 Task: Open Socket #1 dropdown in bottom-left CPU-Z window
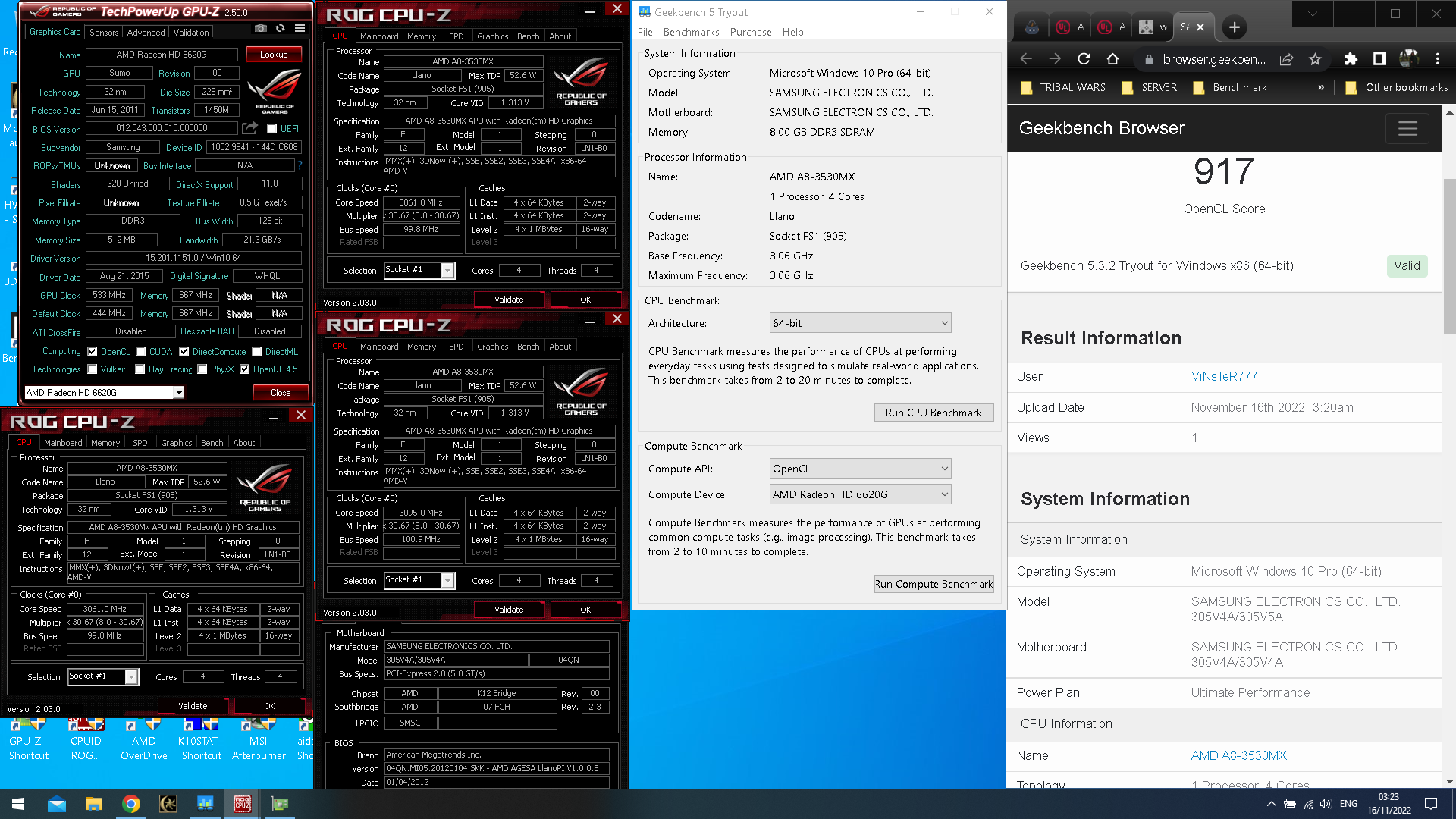[x=102, y=676]
